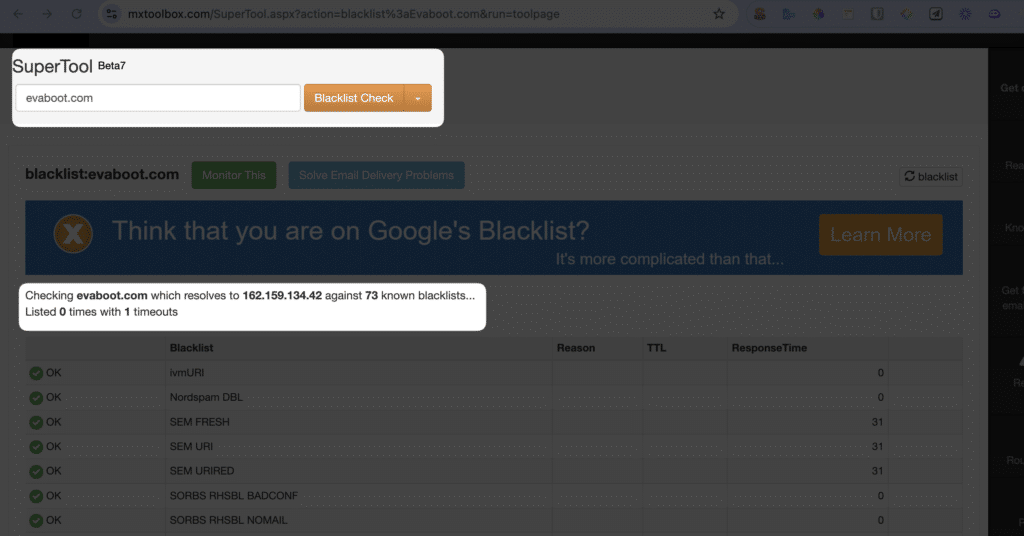
Task: Click green OK check icon for ivmURI
Action: pyautogui.click(x=36, y=373)
